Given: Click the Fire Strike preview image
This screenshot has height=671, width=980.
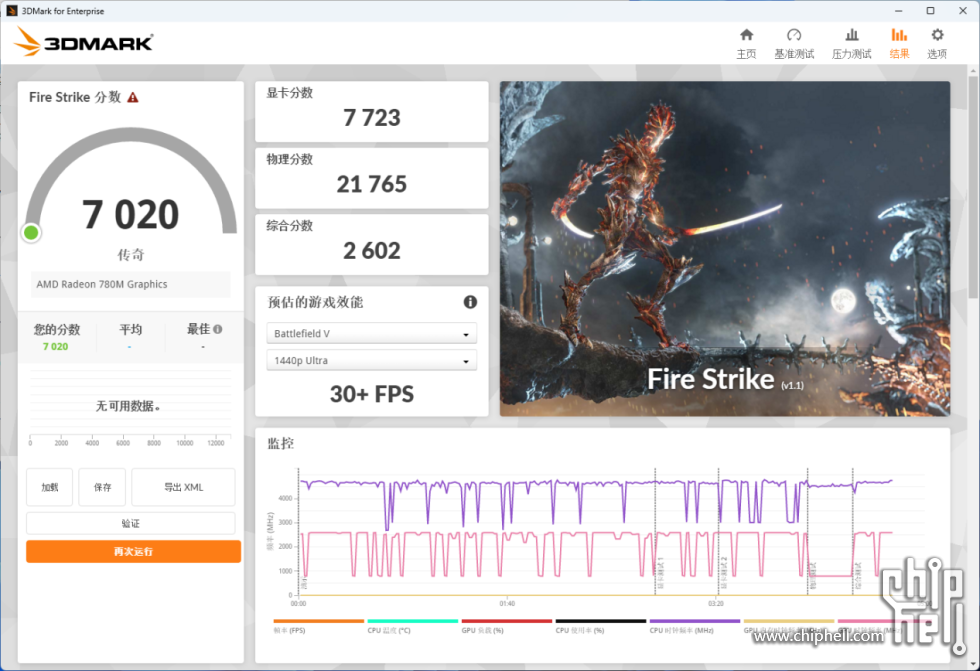Looking at the screenshot, I should [x=724, y=249].
